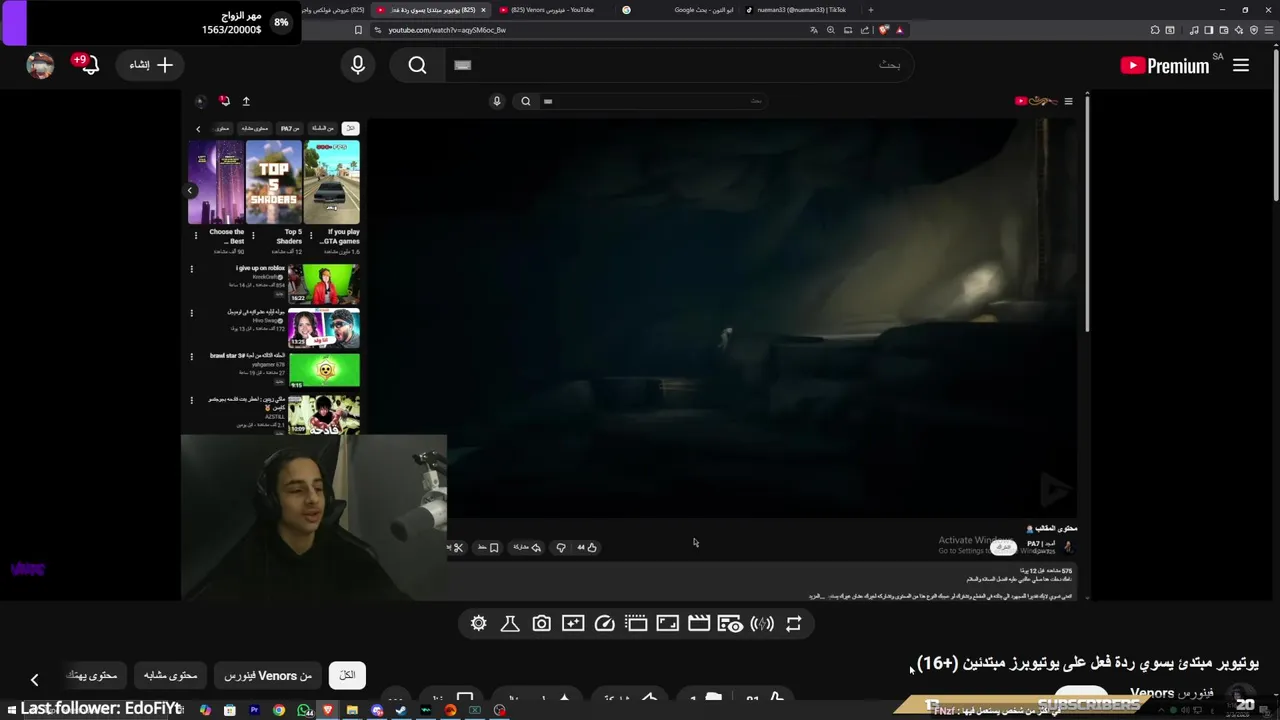
Task: Click the chips scroll arrow at the bottom left
Action: 34,680
